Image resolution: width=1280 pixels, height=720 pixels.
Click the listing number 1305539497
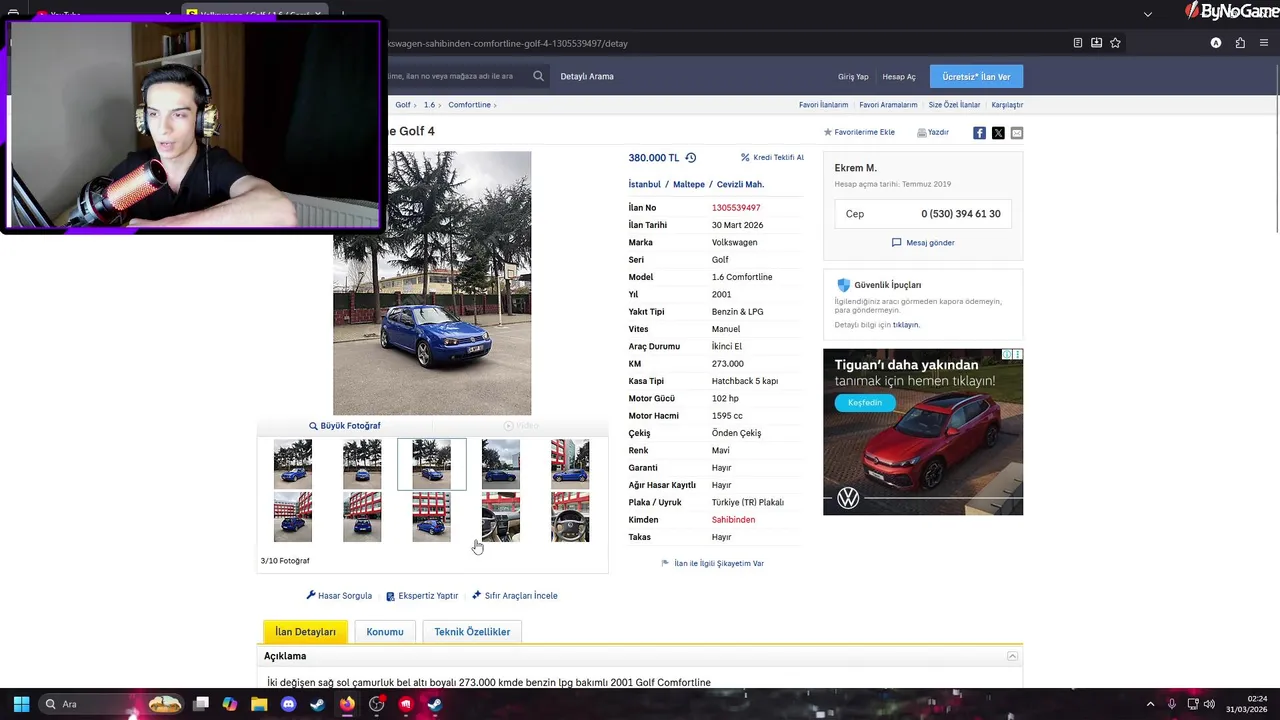(736, 208)
